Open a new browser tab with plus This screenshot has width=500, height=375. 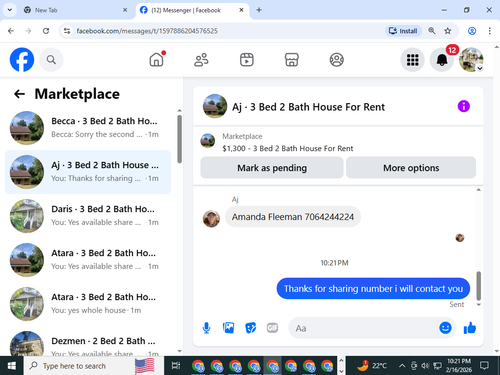pyautogui.click(x=259, y=10)
